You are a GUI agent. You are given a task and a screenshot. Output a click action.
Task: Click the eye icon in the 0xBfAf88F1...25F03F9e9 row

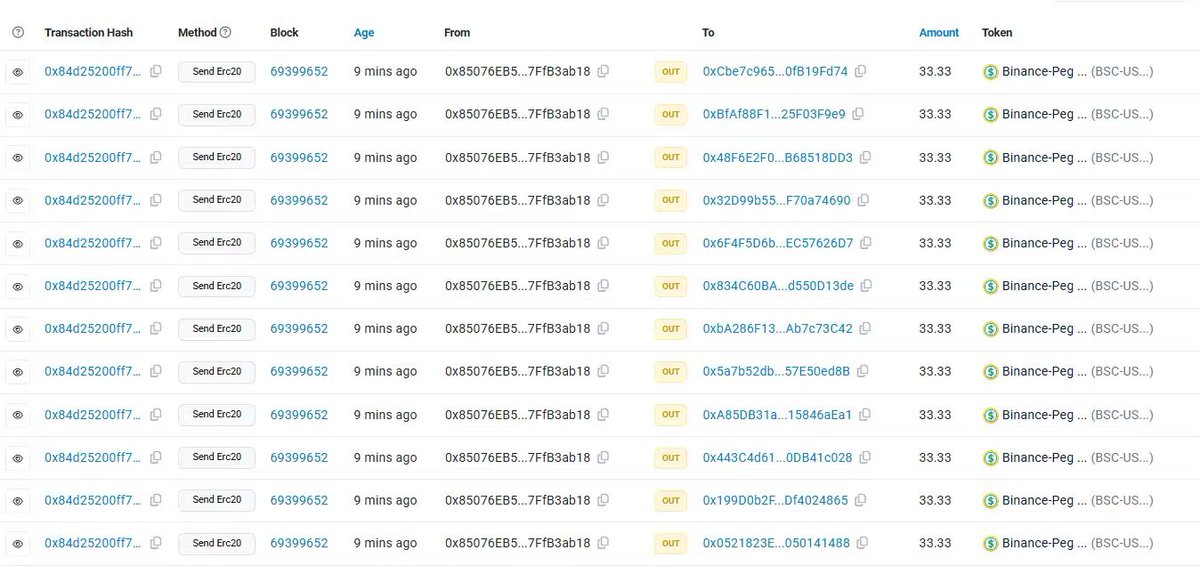click(18, 115)
